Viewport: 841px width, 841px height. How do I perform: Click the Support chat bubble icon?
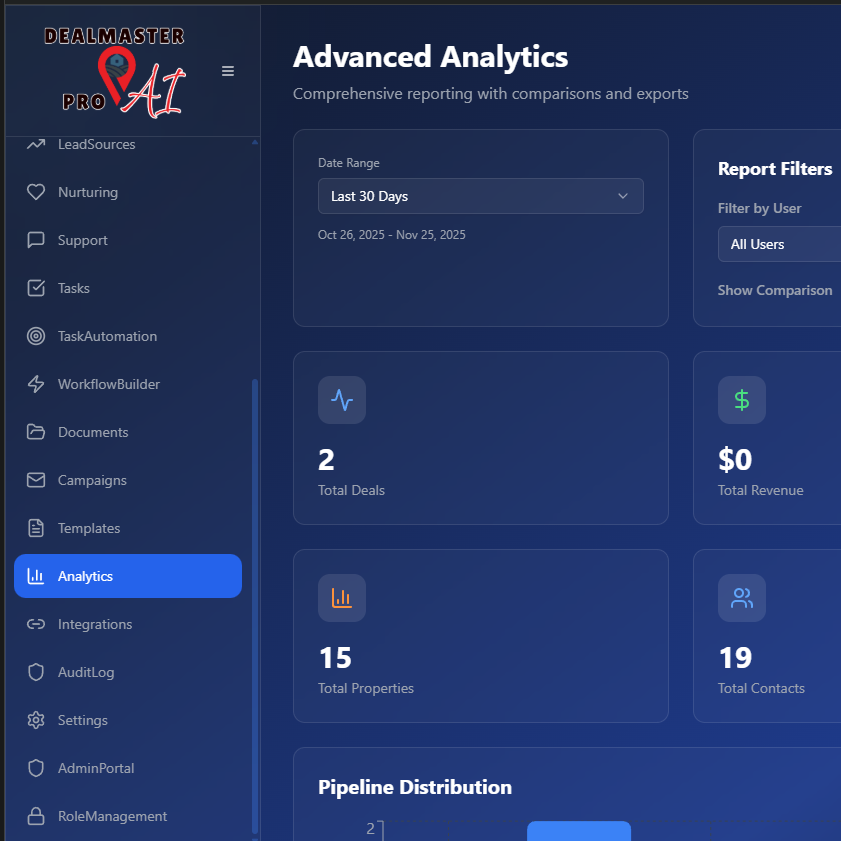pyautogui.click(x=36, y=240)
